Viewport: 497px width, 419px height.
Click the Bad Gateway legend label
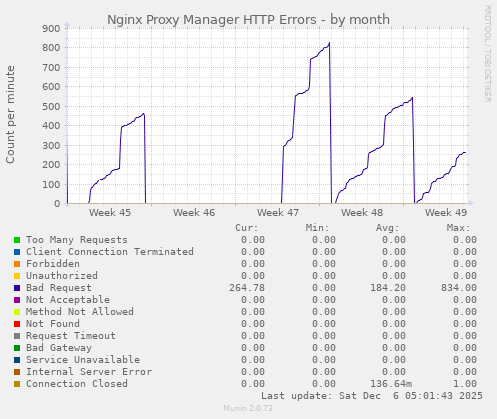click(59, 348)
